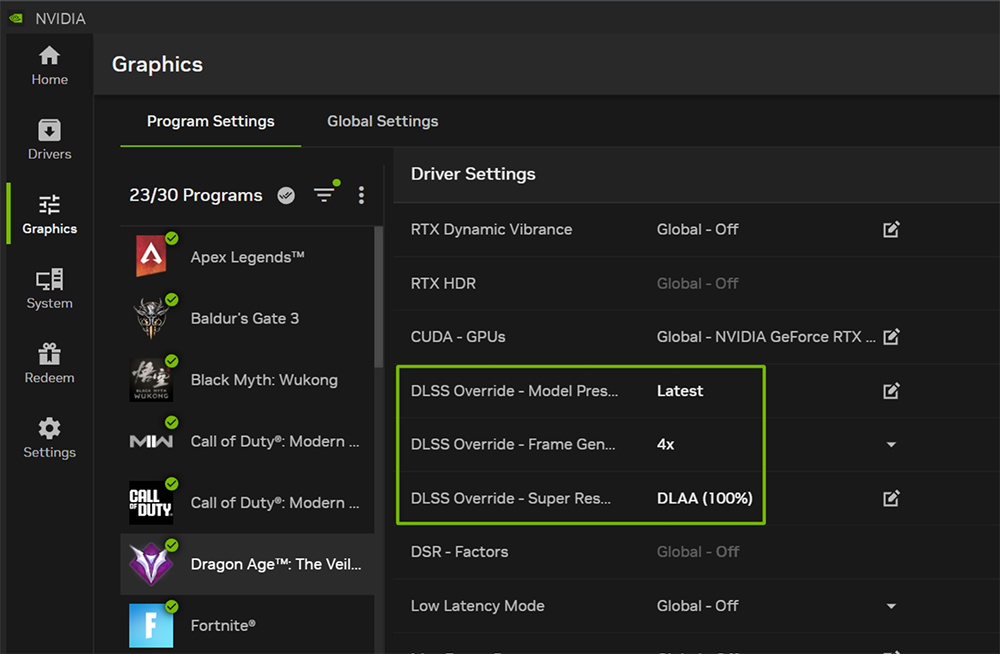Toggle the optimized-programs checkmark badge filter

coord(287,196)
